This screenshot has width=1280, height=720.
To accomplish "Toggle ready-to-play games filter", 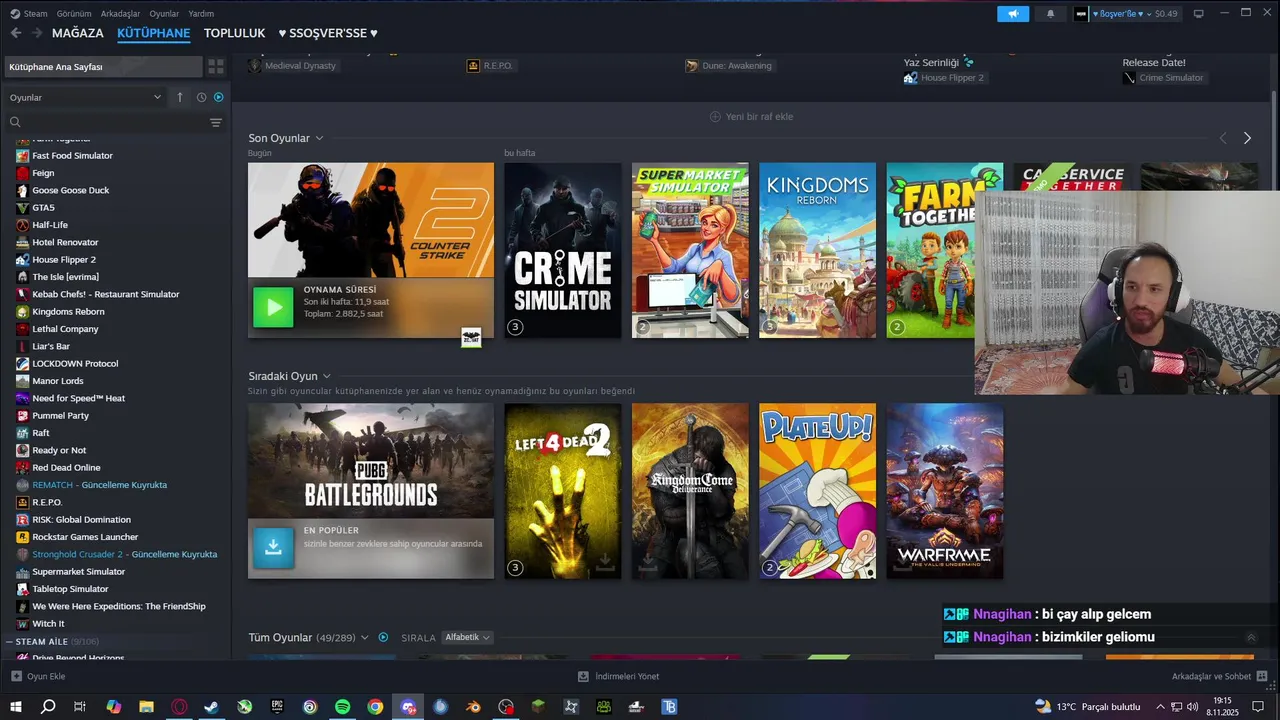I will (x=219, y=97).
